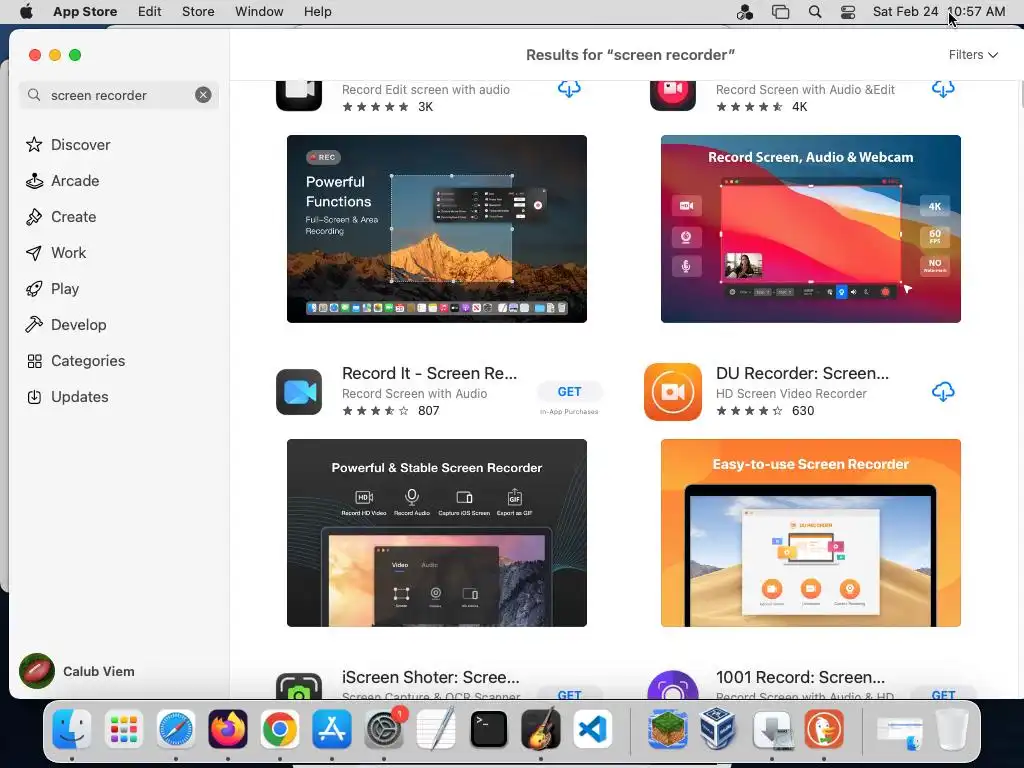Viewport: 1024px width, 768px height.
Task: Open the Record Screen, Audio & Webcam preview
Action: coord(810,229)
